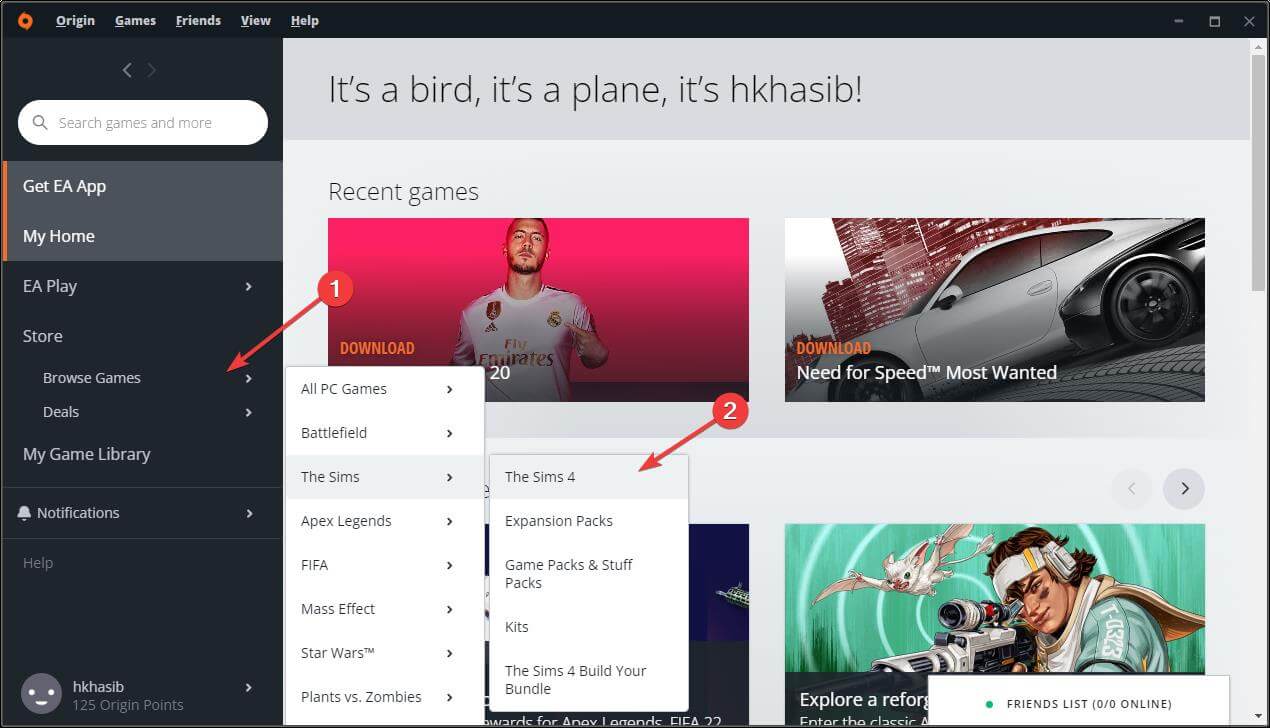
Task: Click Get EA App in sidebar
Action: (x=143, y=186)
